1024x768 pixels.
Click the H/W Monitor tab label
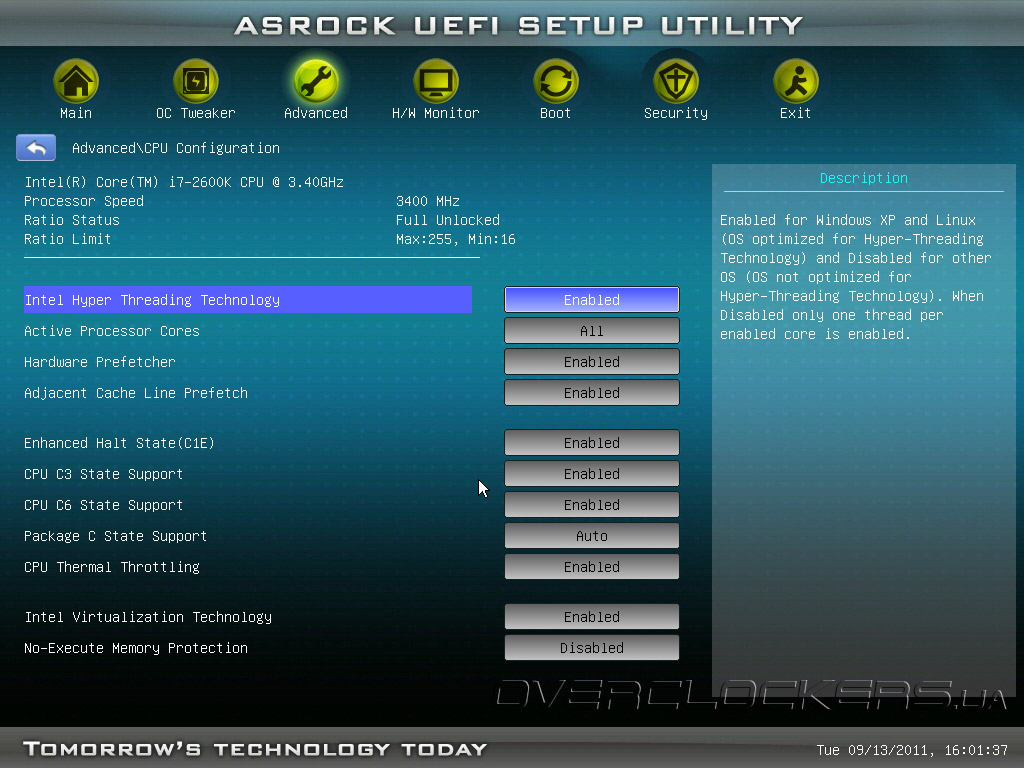tap(436, 113)
